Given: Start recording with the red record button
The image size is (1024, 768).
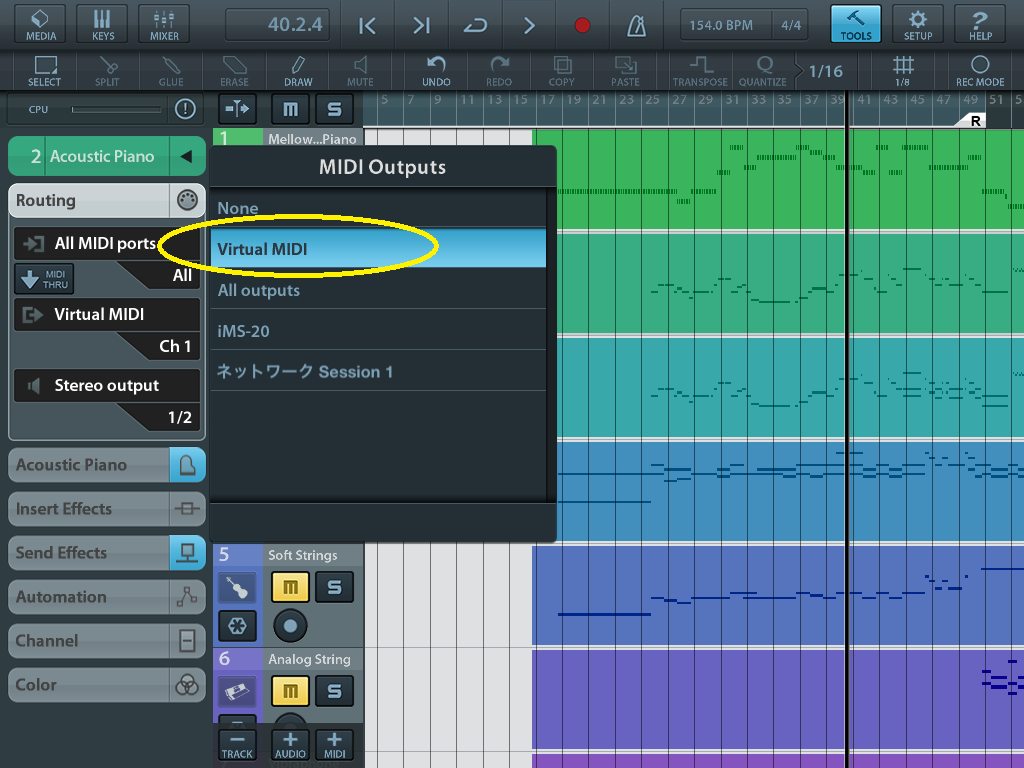Looking at the screenshot, I should click(582, 25).
